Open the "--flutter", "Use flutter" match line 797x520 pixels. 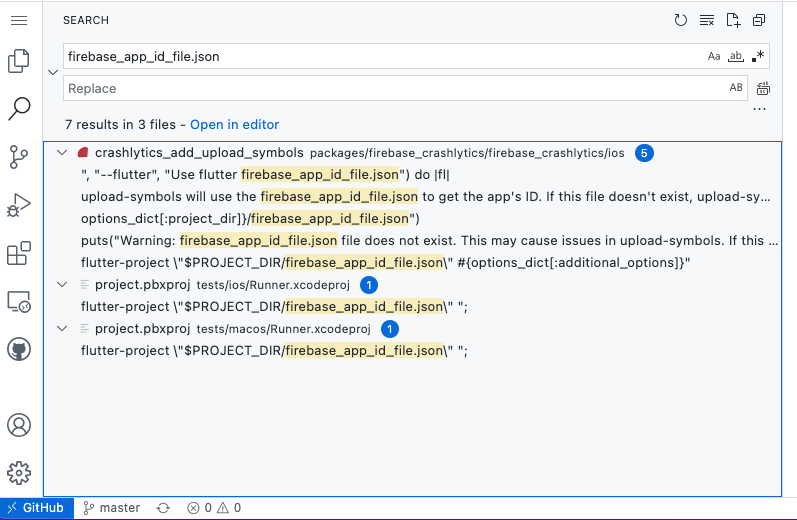click(x=412, y=175)
